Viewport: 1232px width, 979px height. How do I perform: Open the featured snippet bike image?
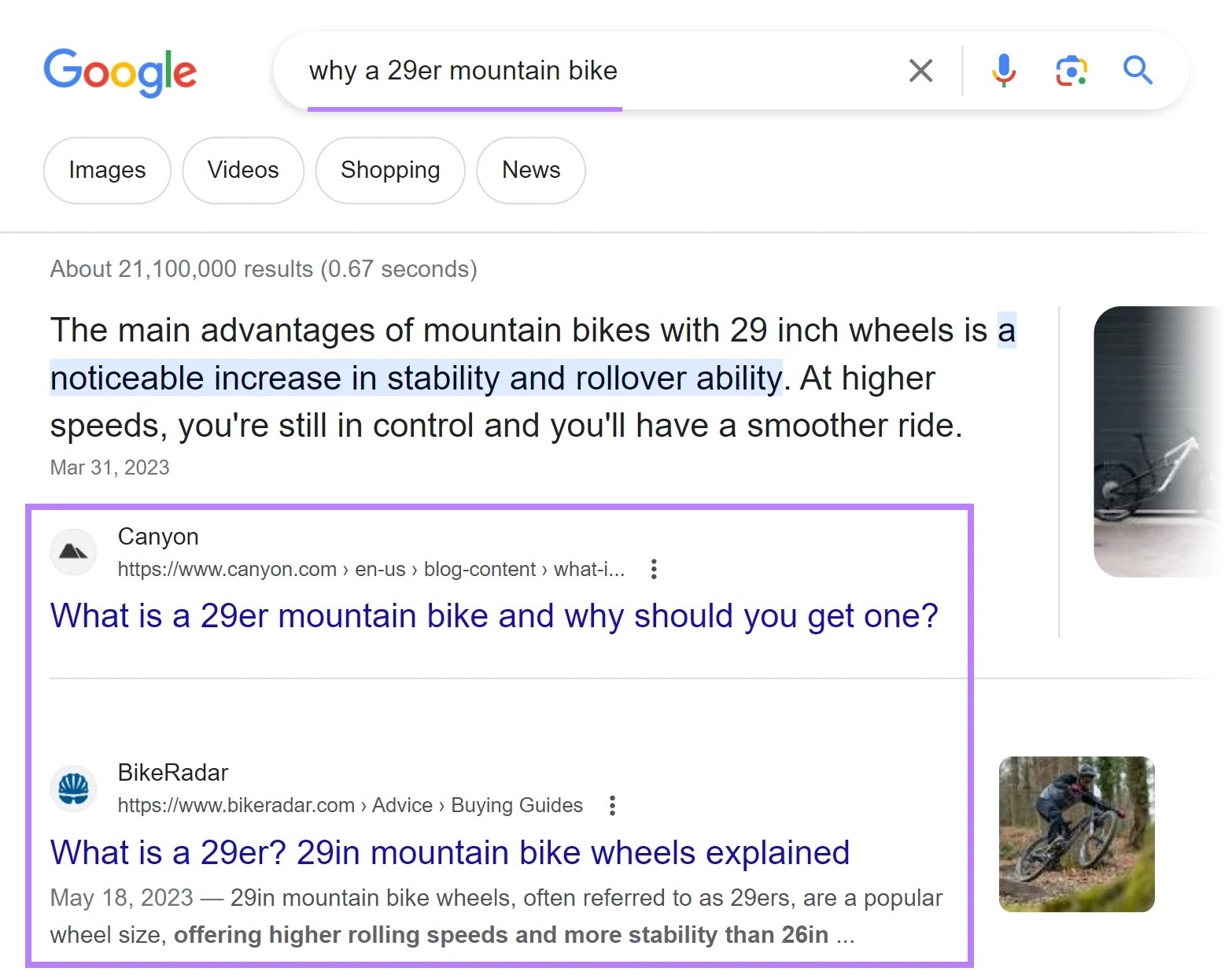1156,441
